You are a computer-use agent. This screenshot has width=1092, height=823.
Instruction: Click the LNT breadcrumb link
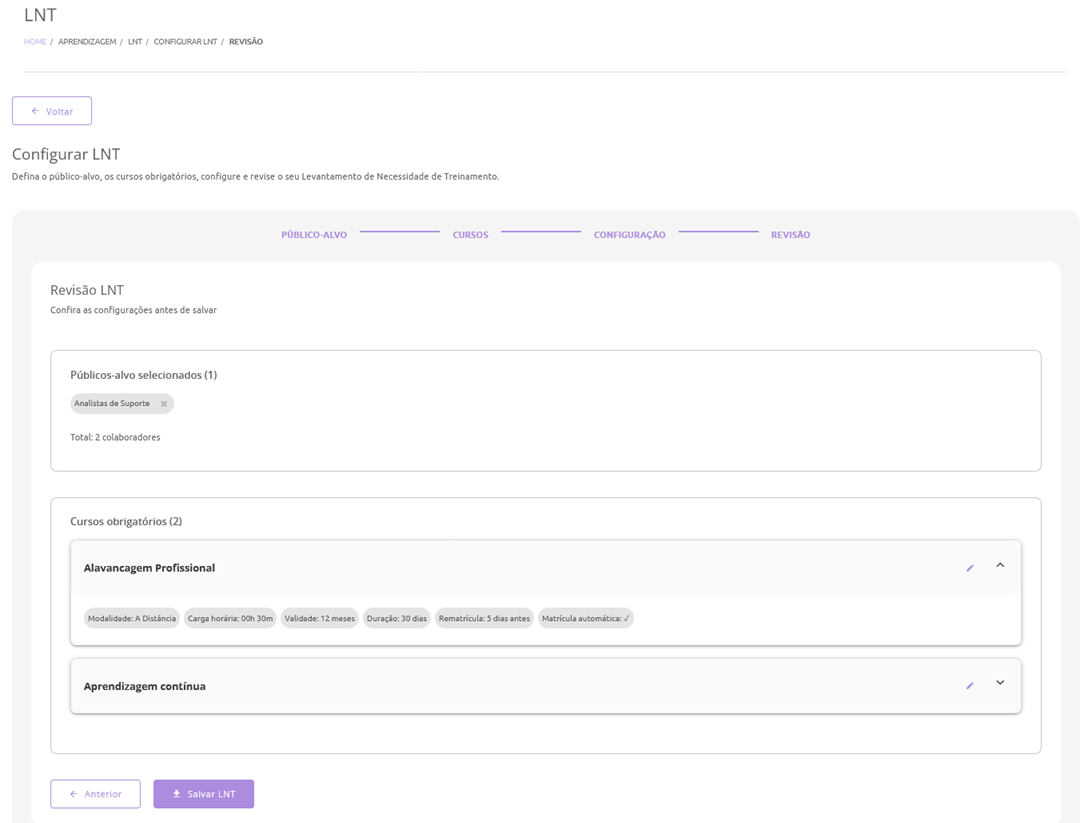click(x=135, y=42)
